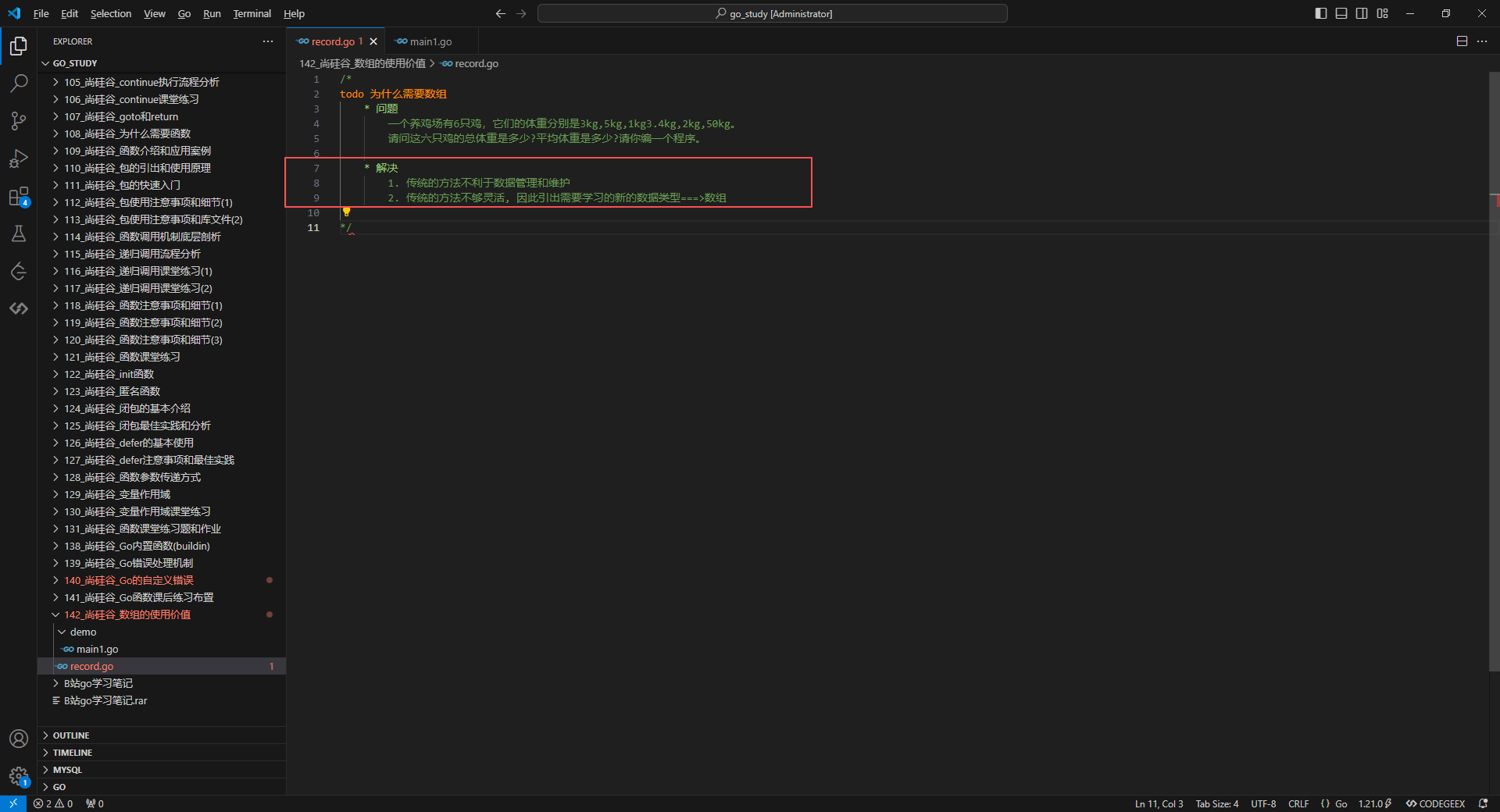Go forward using the navigation arrow
The image size is (1500, 812).
pos(521,13)
